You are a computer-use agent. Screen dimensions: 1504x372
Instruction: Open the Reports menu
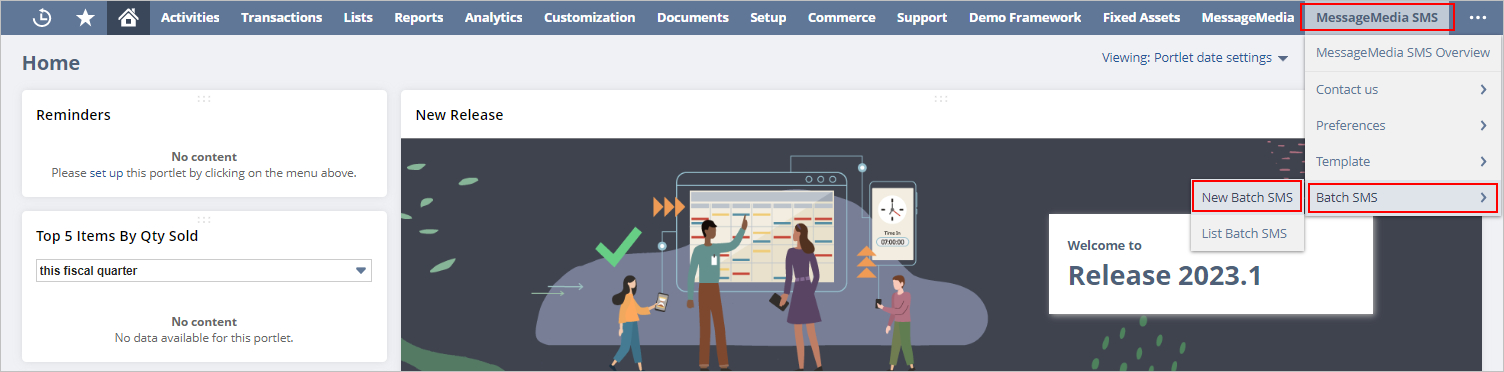click(x=418, y=18)
